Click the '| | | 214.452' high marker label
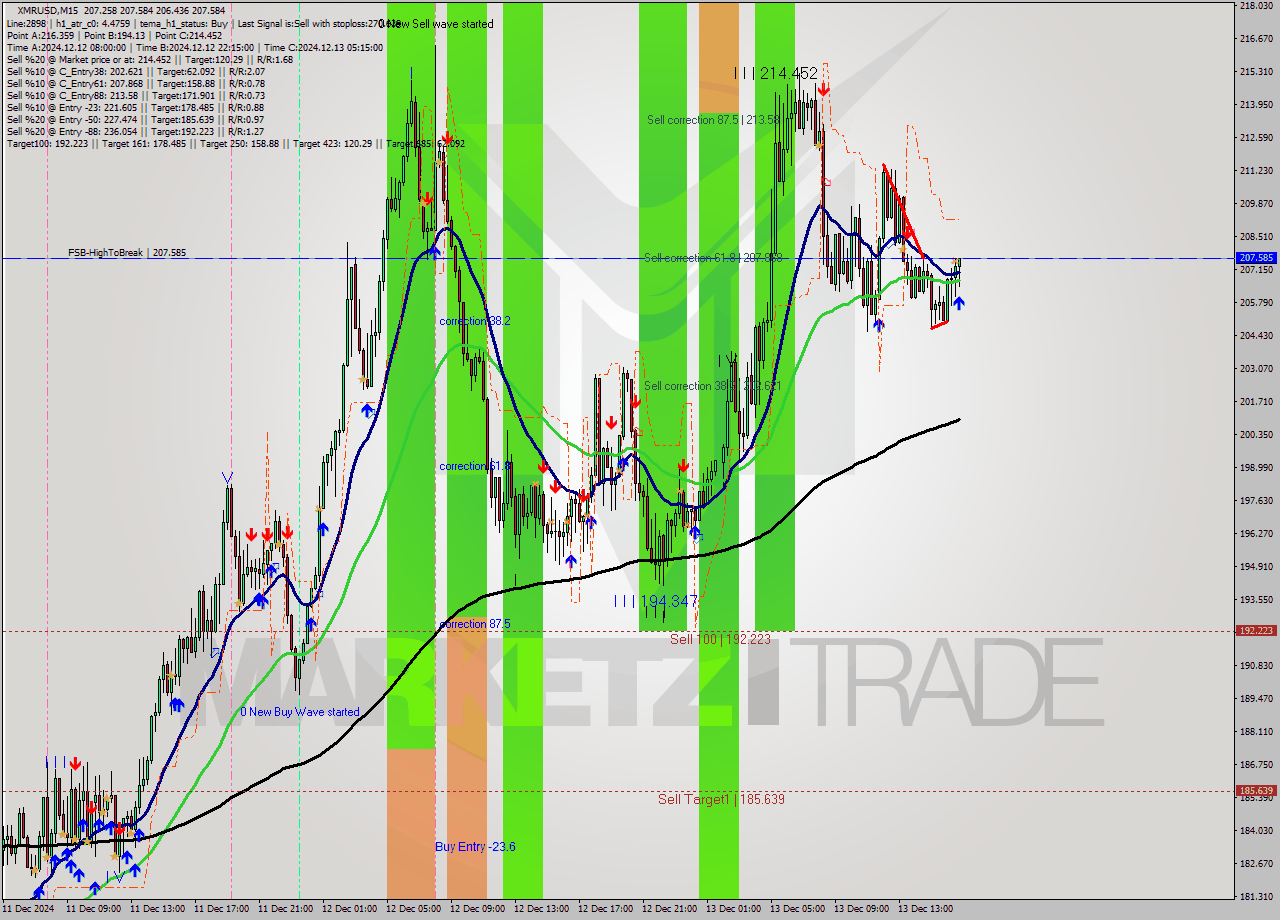1280x920 pixels. tap(775, 73)
